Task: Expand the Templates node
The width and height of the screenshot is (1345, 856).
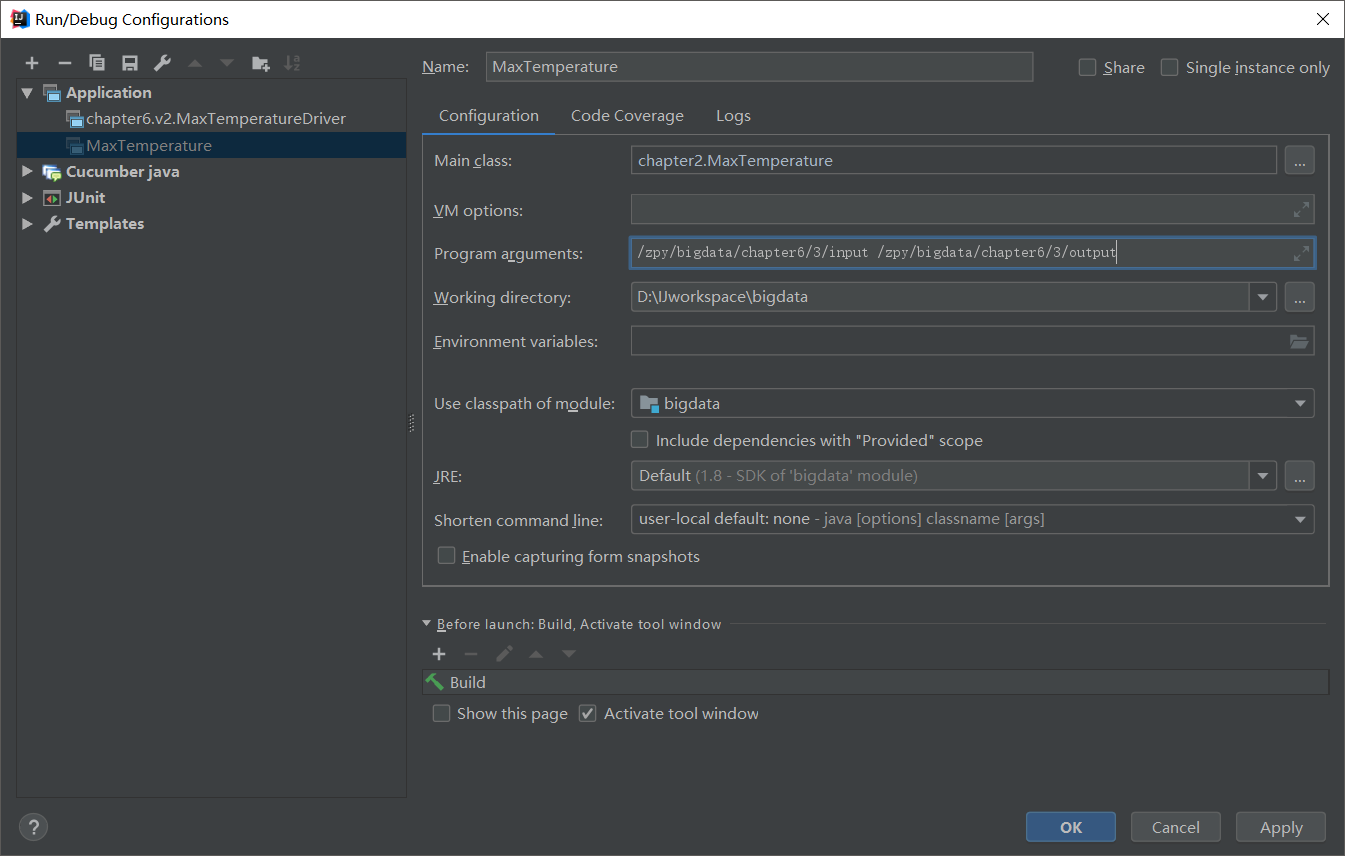Action: (x=27, y=224)
